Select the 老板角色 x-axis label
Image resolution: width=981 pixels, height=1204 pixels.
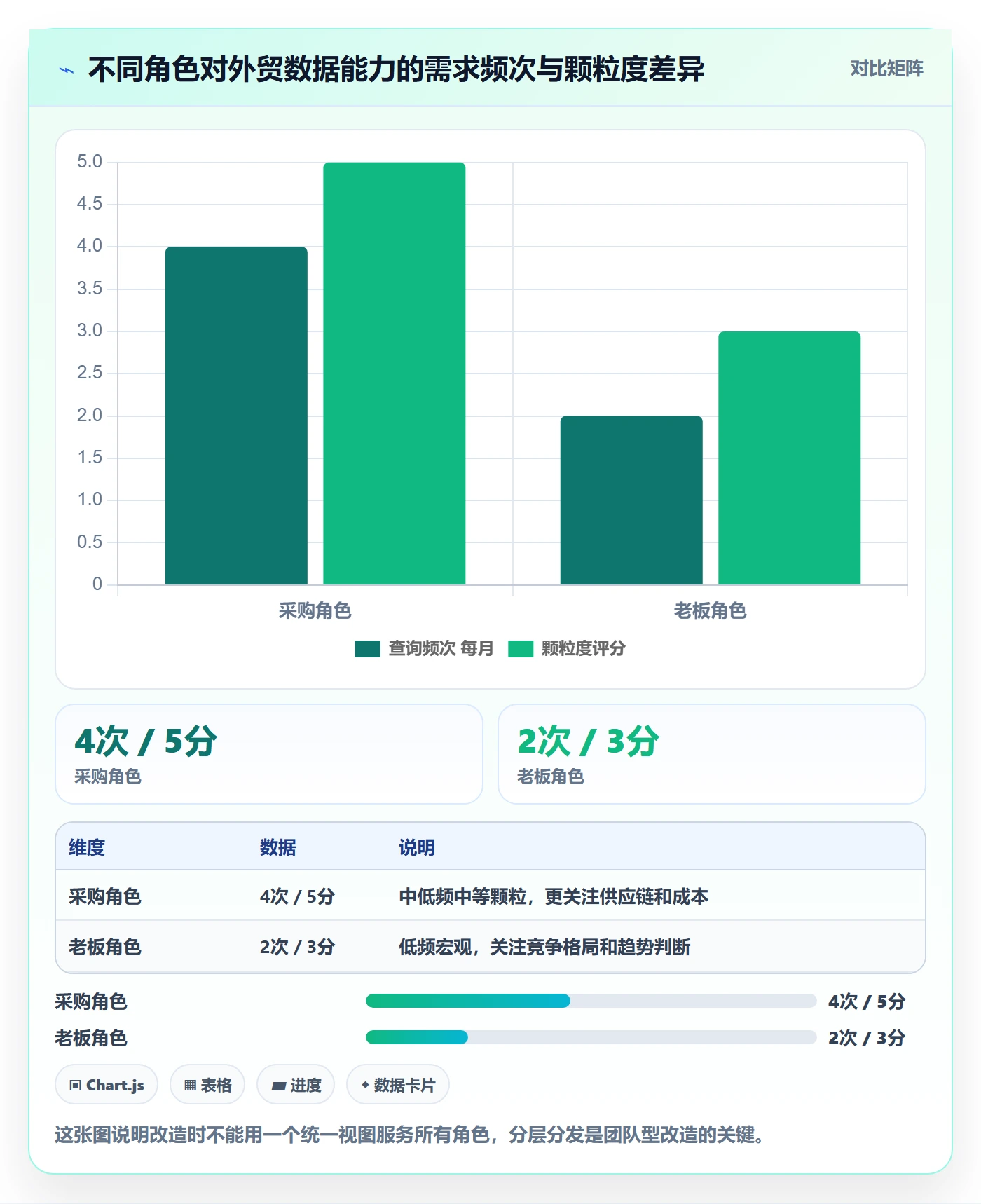(710, 611)
